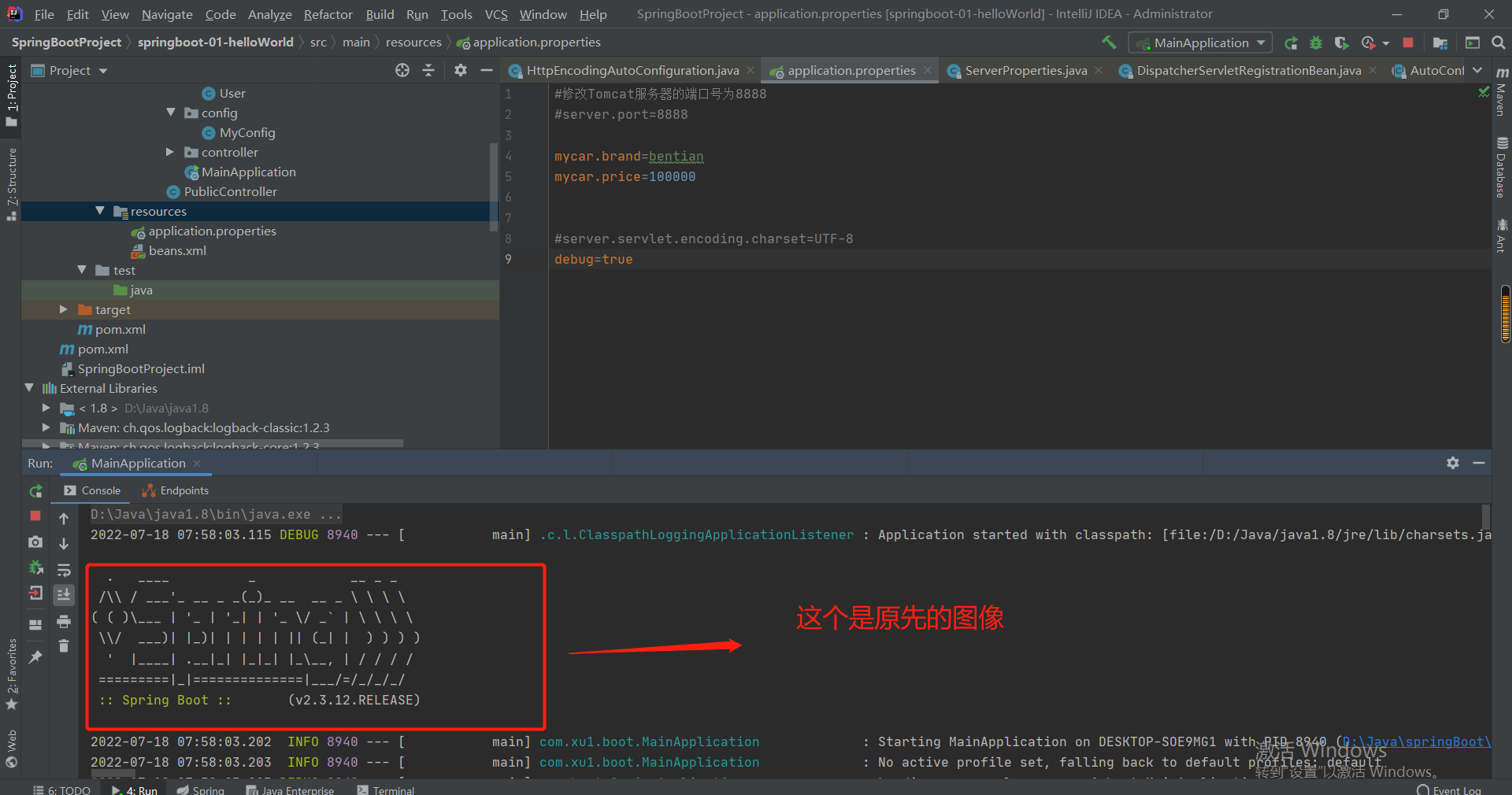Screen dimensions: 1512x795
Task: Show the hidden editor tabs list
Action: pos(1477,70)
